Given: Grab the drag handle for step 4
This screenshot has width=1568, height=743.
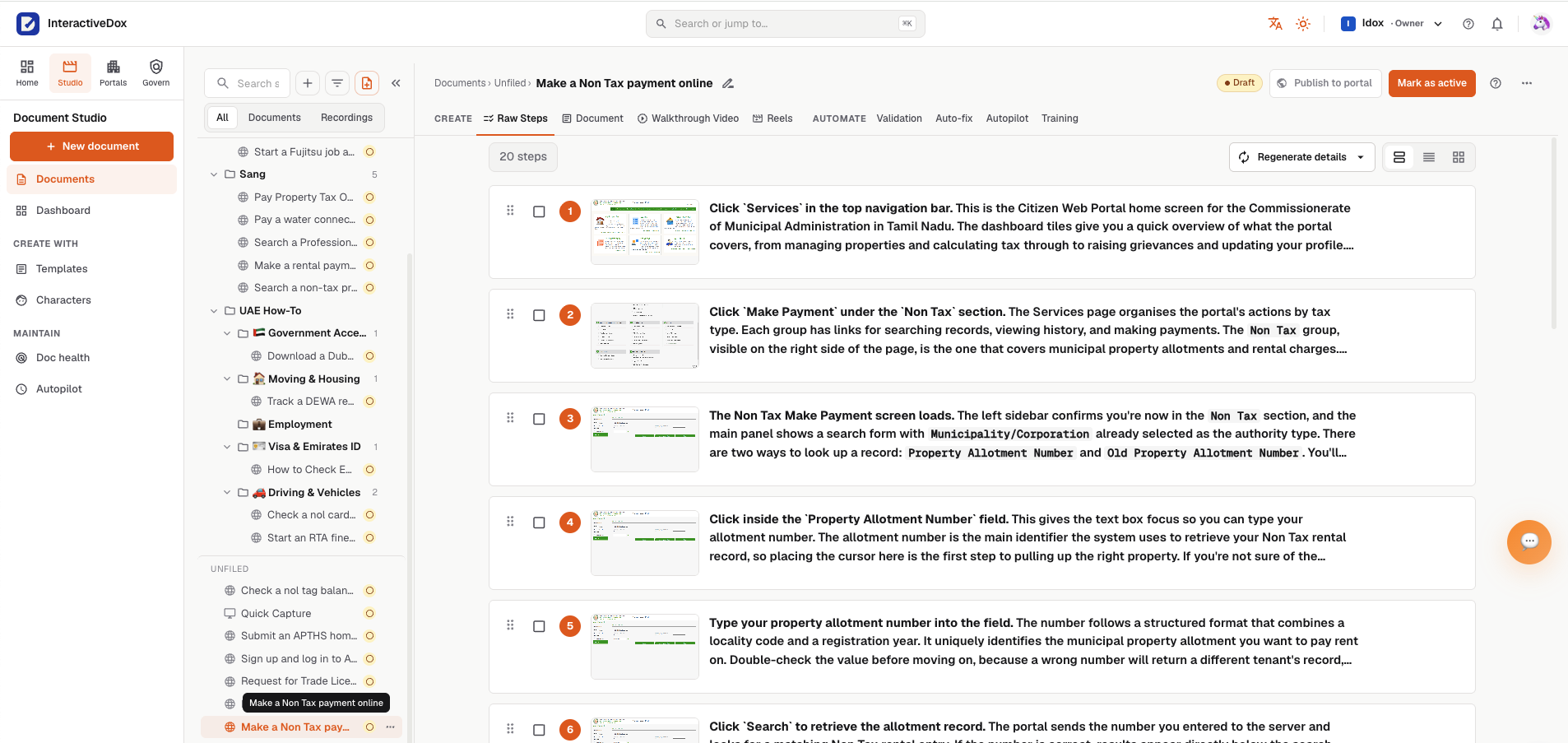Looking at the screenshot, I should click(510, 522).
